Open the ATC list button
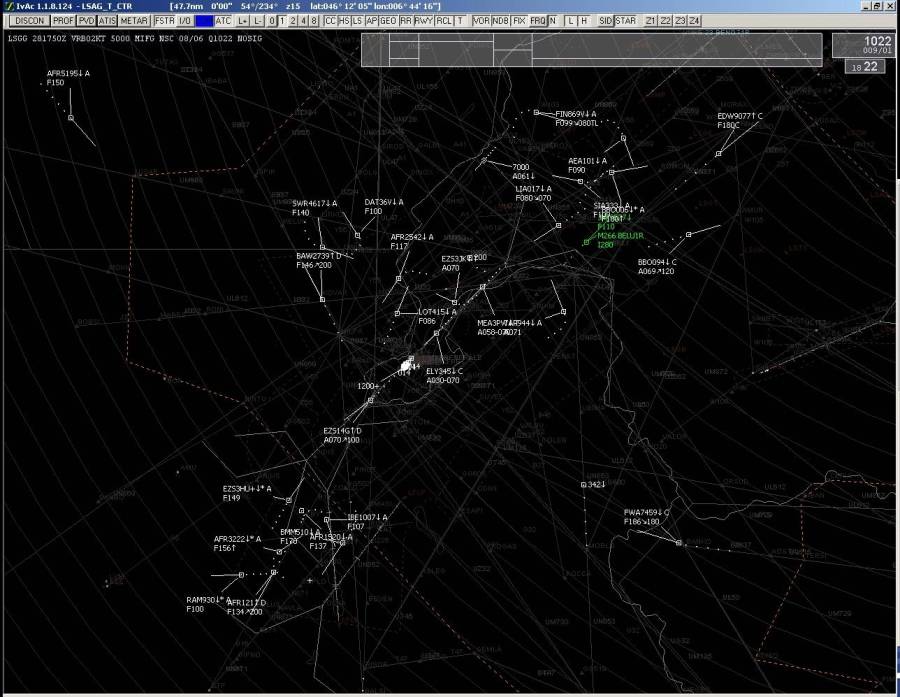This screenshot has width=900, height=697. [x=223, y=20]
